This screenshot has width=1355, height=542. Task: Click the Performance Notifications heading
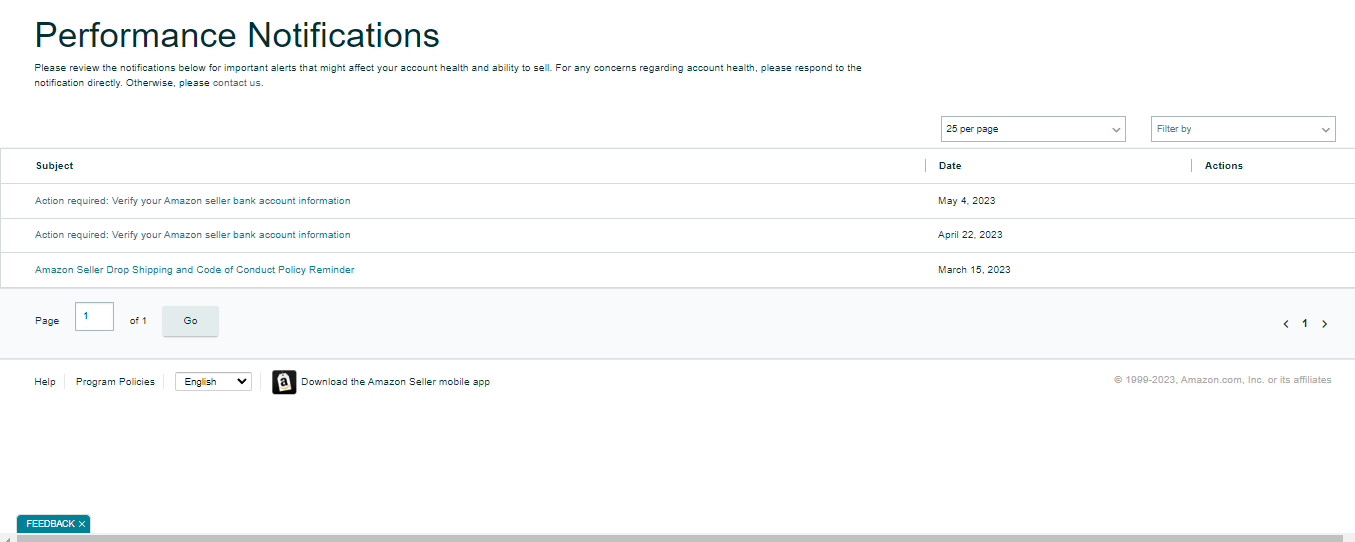237,35
